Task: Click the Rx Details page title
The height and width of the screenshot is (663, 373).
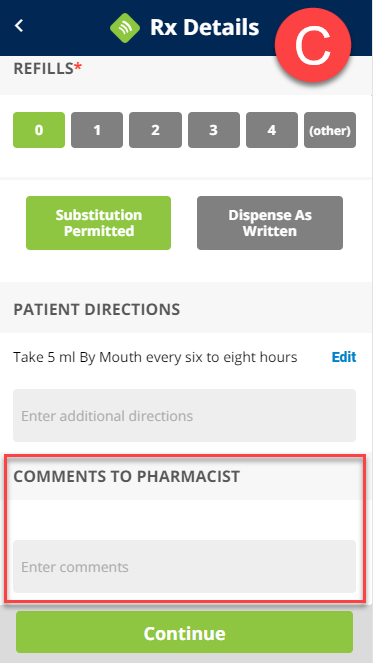Action: tap(205, 27)
